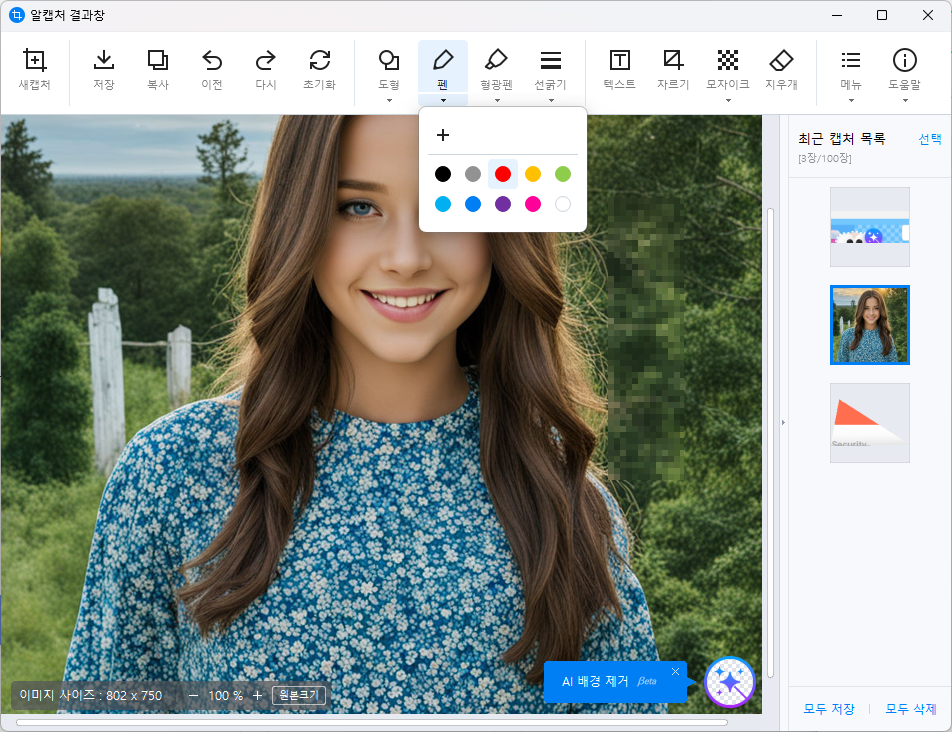Image resolution: width=952 pixels, height=732 pixels.
Task: Expand the Shapes (도형) dropdown arrow
Action: coord(389,100)
